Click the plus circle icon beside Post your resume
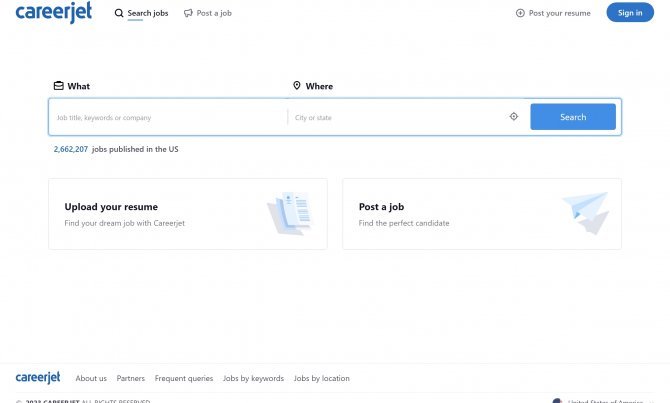Image resolution: width=670 pixels, height=403 pixels. click(x=520, y=13)
